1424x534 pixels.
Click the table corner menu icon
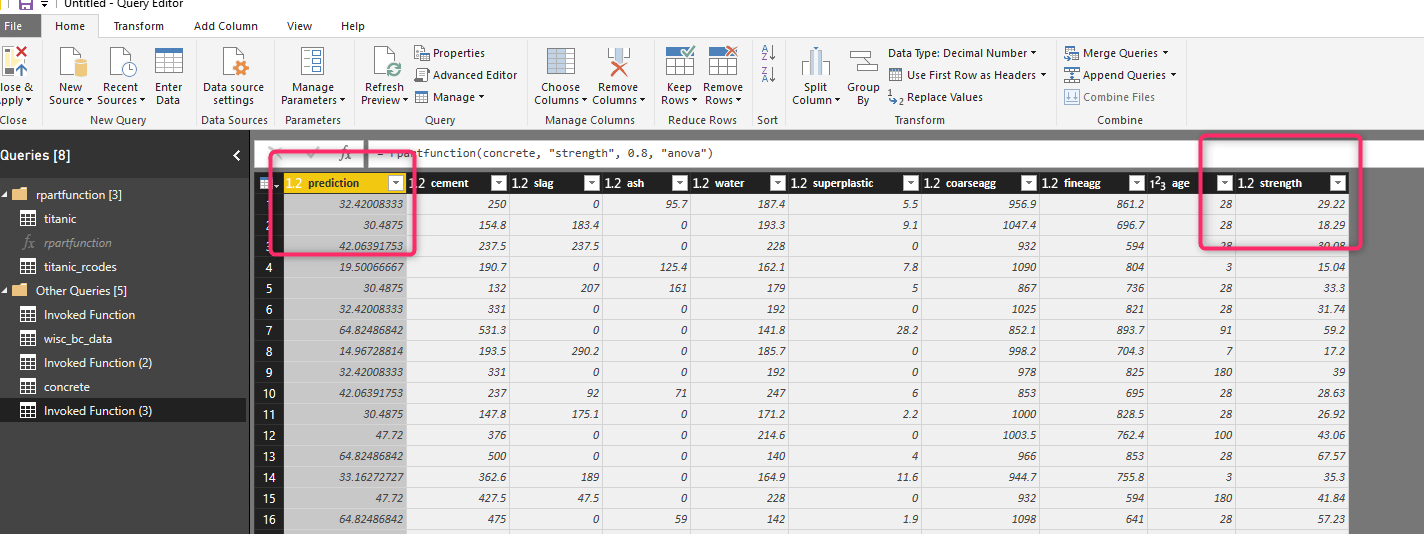coord(269,183)
